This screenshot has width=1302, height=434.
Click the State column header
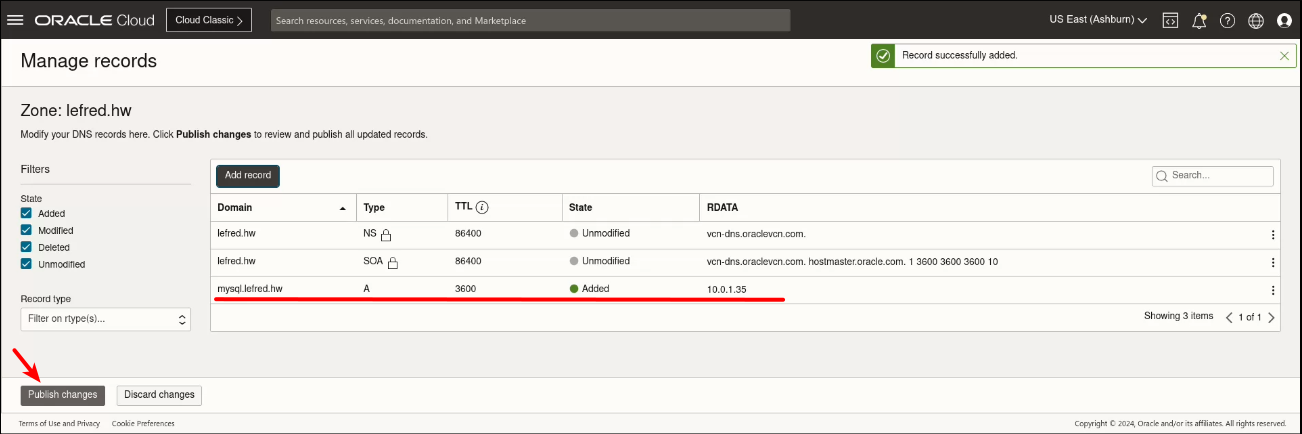coord(580,208)
